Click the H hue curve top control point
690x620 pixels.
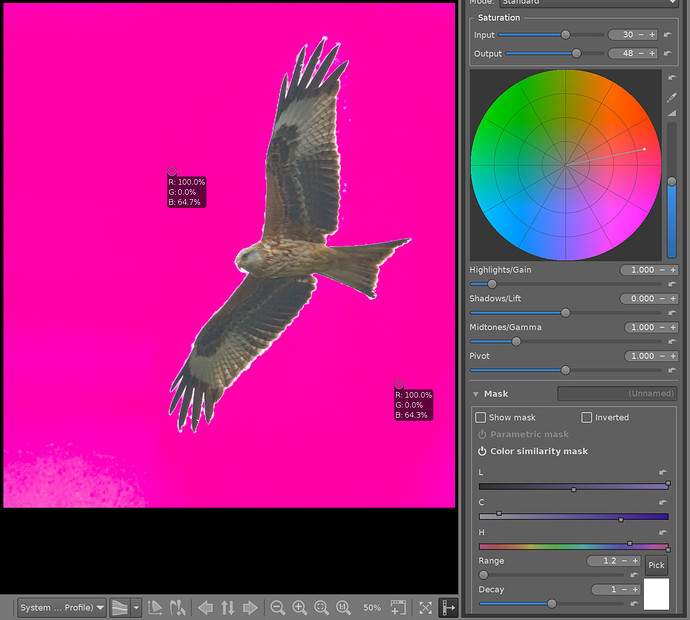pyautogui.click(x=630, y=543)
